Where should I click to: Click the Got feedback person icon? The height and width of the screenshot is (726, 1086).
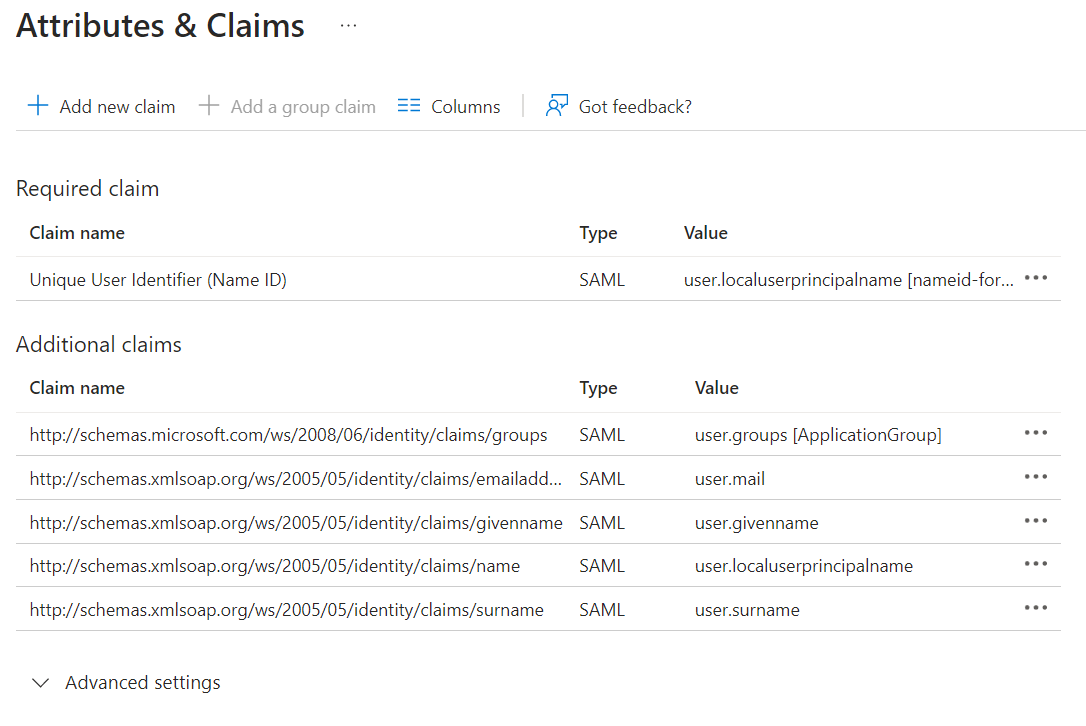pos(557,106)
